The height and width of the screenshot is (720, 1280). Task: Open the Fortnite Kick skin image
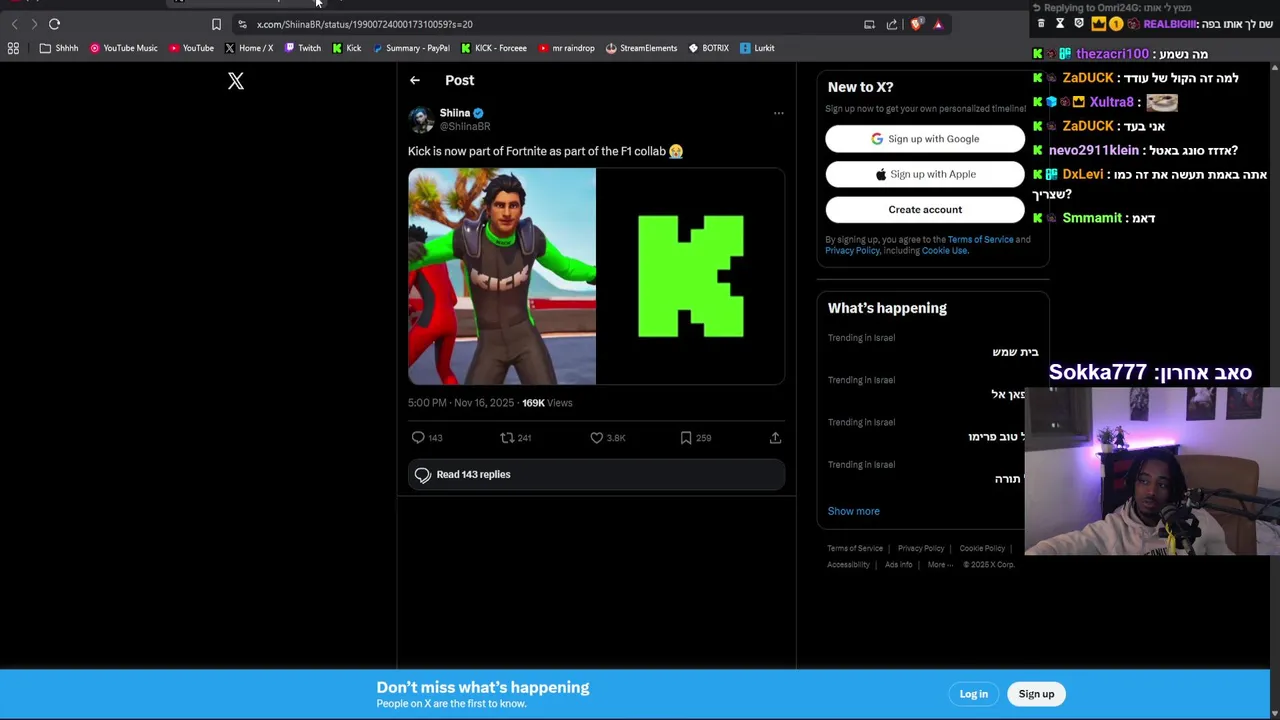point(502,276)
